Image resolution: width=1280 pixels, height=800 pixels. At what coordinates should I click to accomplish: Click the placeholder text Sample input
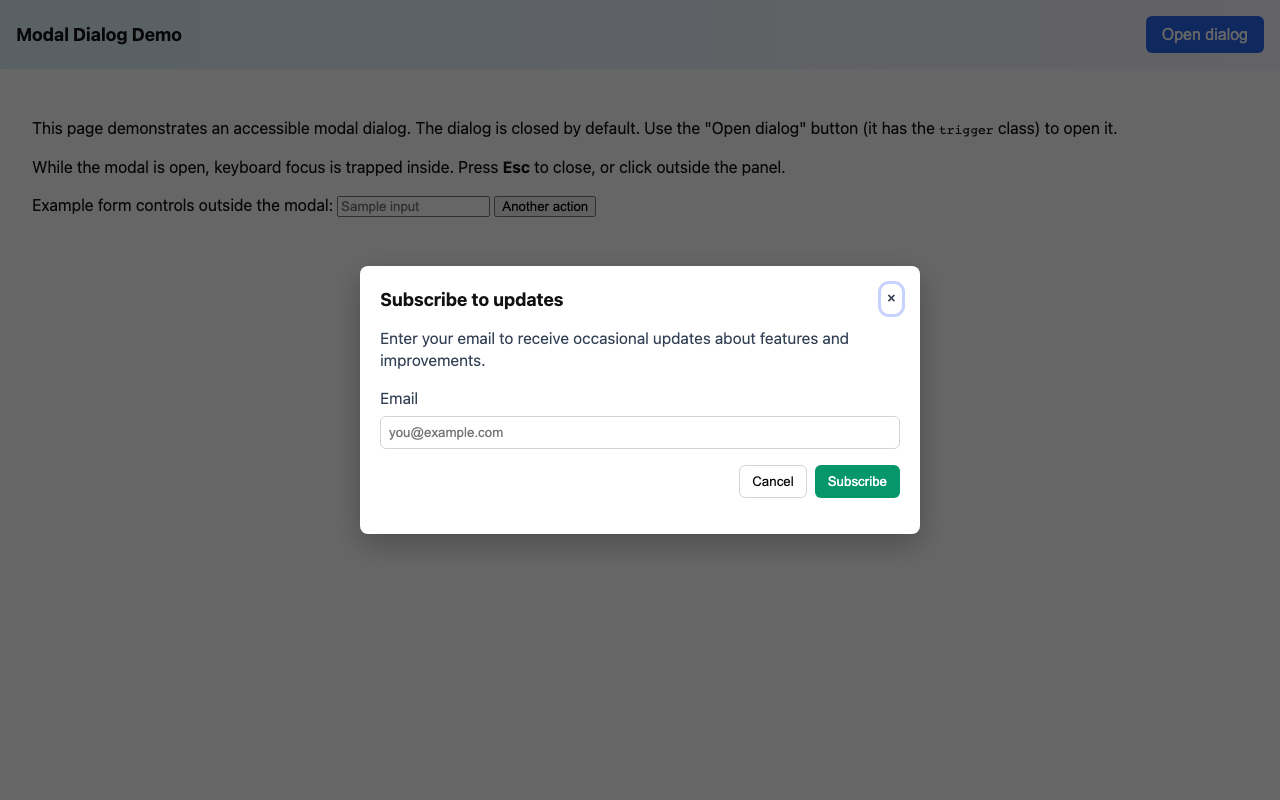point(412,206)
